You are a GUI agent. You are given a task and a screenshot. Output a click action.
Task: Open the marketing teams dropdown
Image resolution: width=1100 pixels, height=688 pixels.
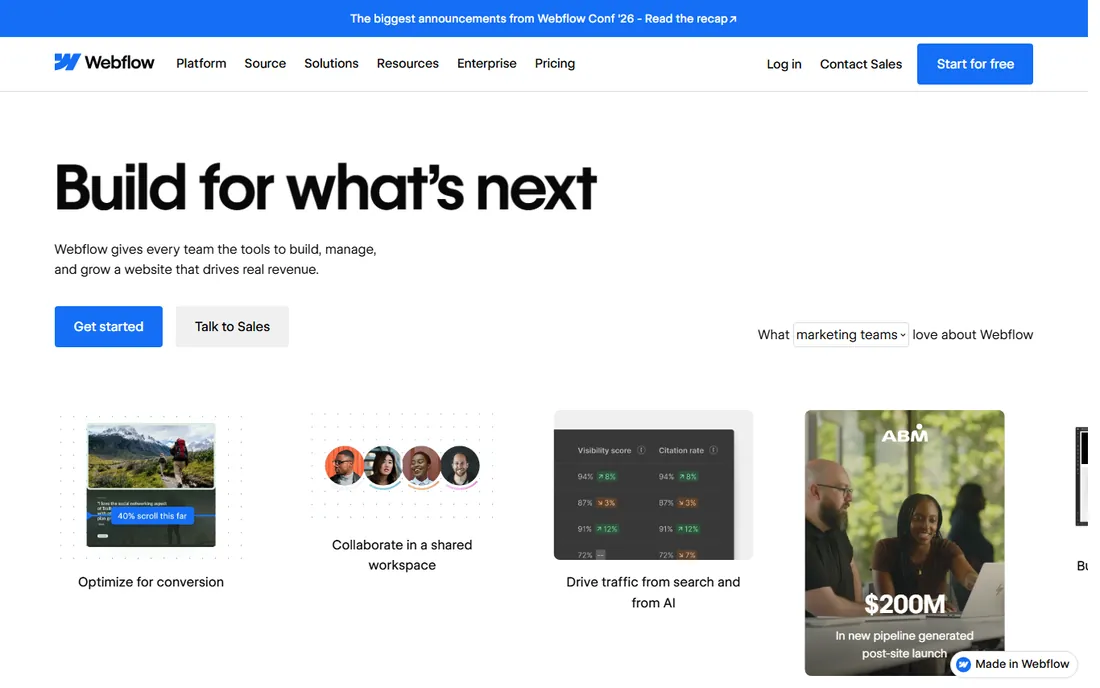[850, 335]
